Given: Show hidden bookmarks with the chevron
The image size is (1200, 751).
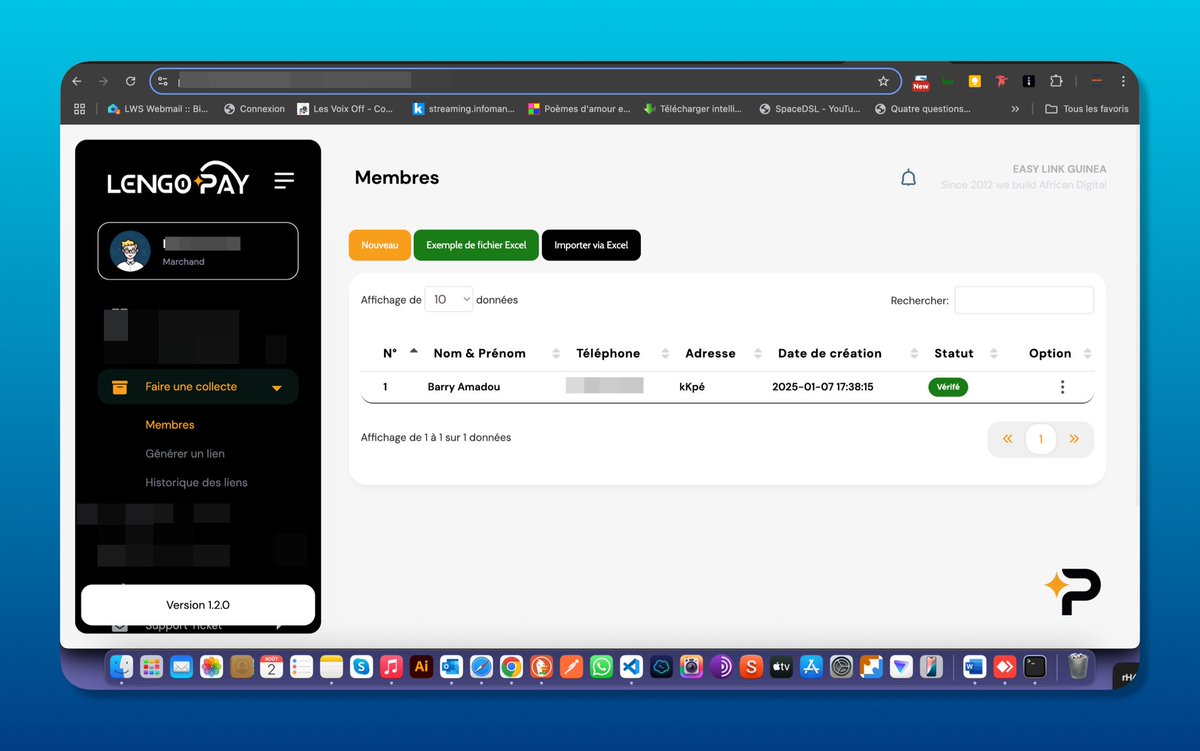Looking at the screenshot, I should point(1016,109).
